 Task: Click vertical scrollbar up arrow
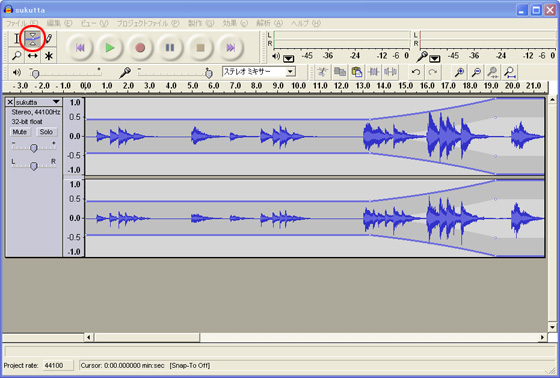click(552, 99)
